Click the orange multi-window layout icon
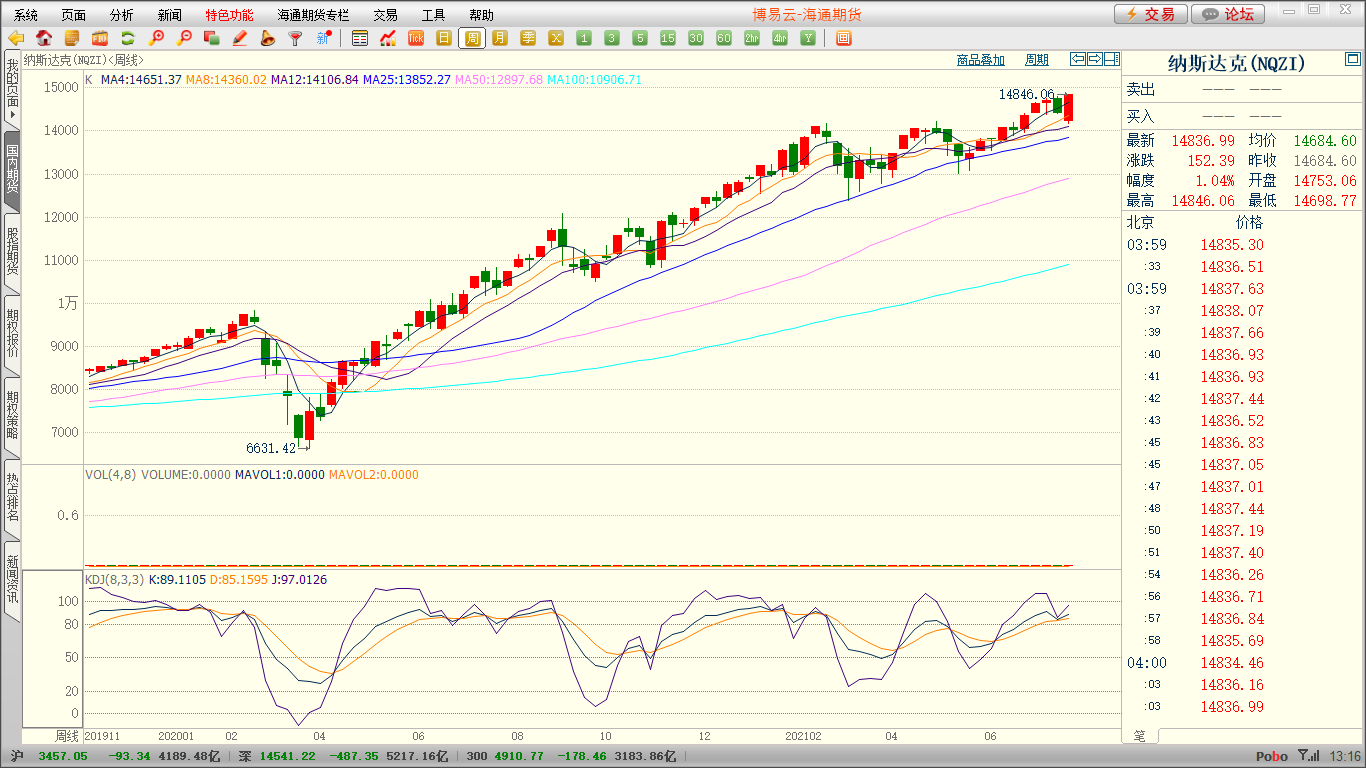The image size is (1366, 768). [x=843, y=38]
